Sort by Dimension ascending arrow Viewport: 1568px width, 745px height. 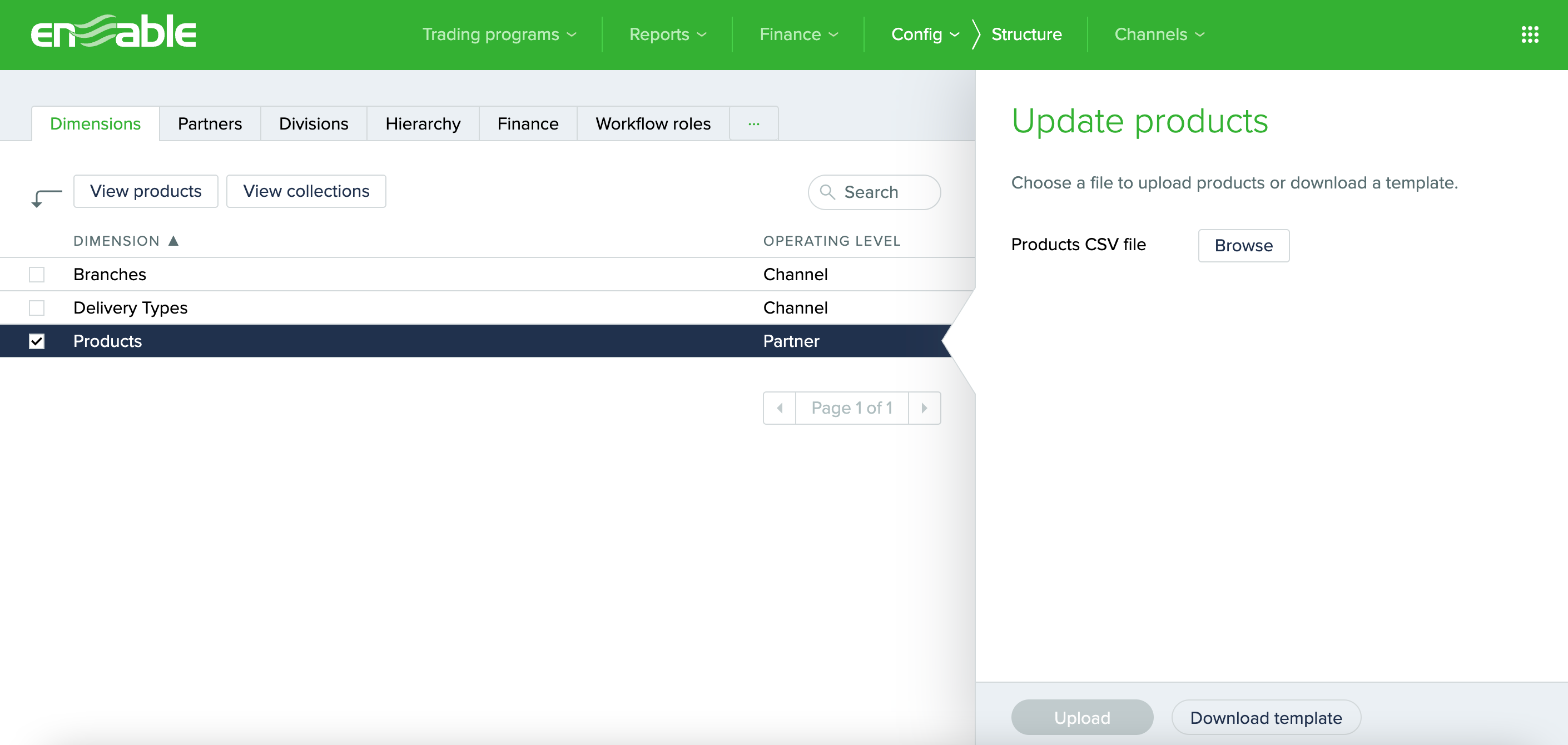[x=173, y=241]
